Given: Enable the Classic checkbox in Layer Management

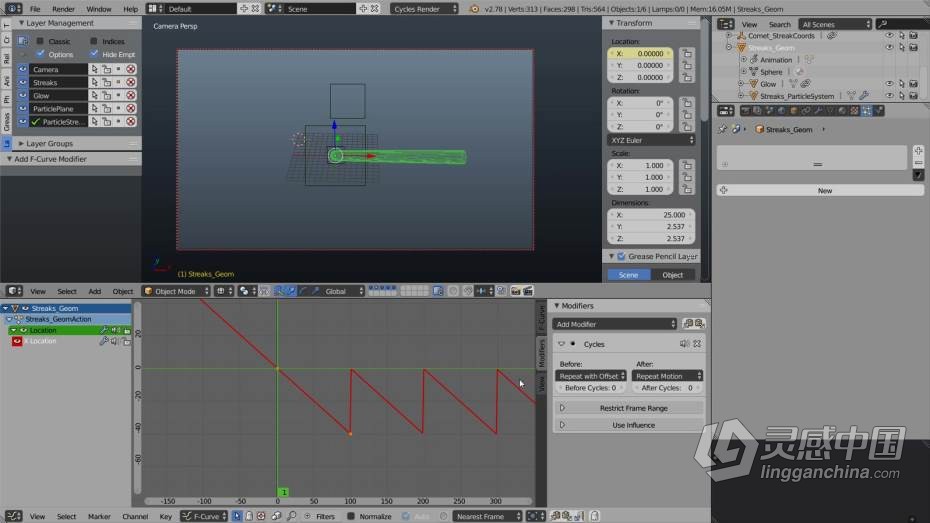Looking at the screenshot, I should point(40,41).
